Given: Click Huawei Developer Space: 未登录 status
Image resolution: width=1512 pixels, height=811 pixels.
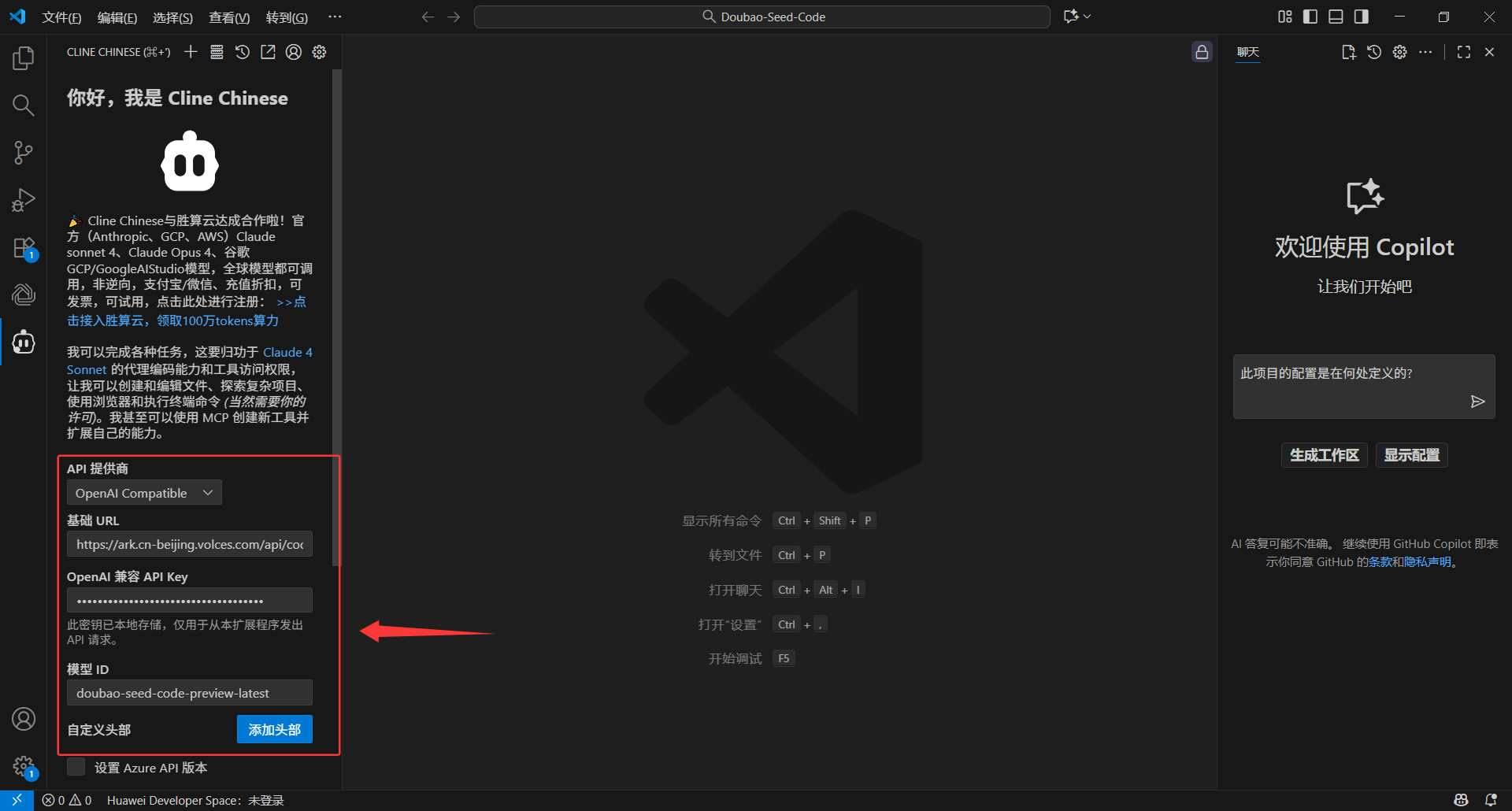Looking at the screenshot, I should pos(195,800).
